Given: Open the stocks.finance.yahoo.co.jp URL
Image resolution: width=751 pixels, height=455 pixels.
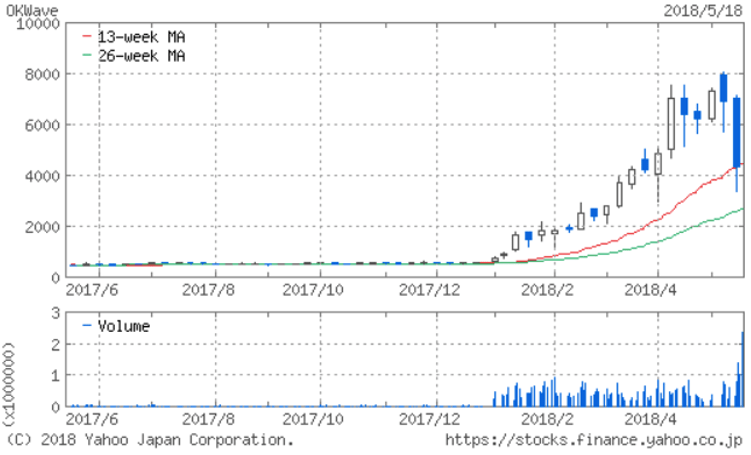Looking at the screenshot, I should pyautogui.click(x=593, y=440).
